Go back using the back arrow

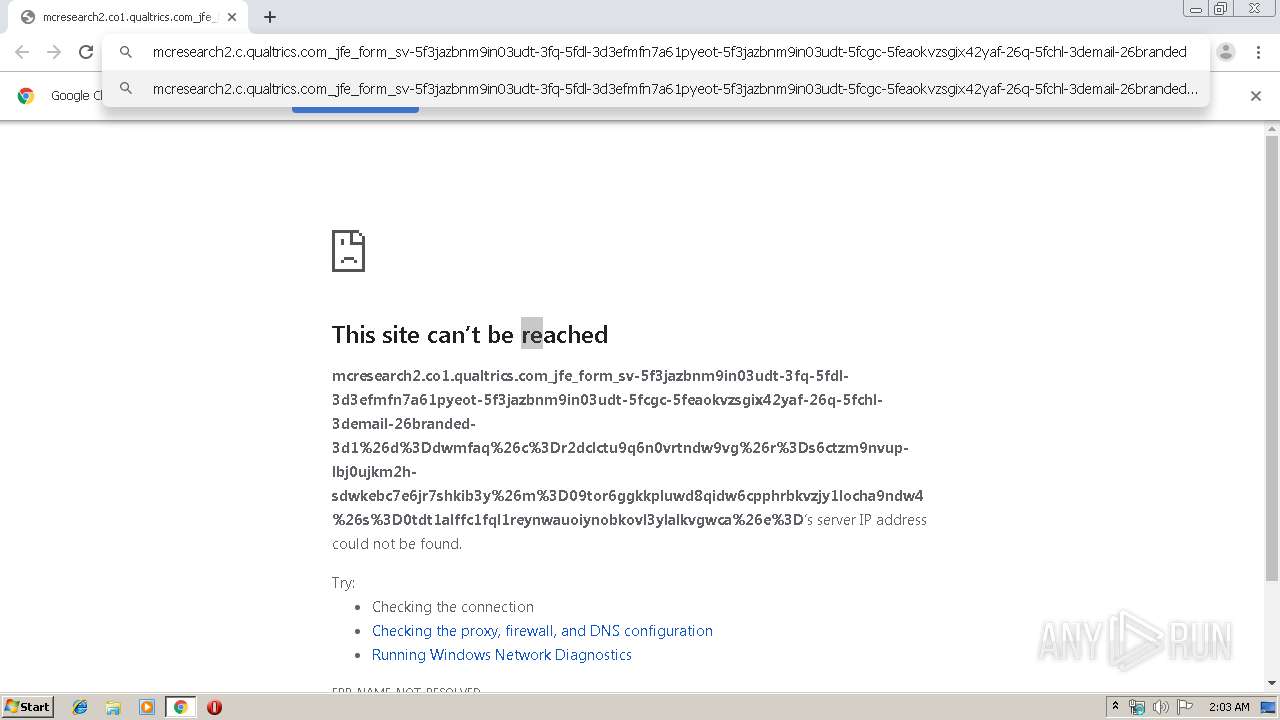click(22, 52)
